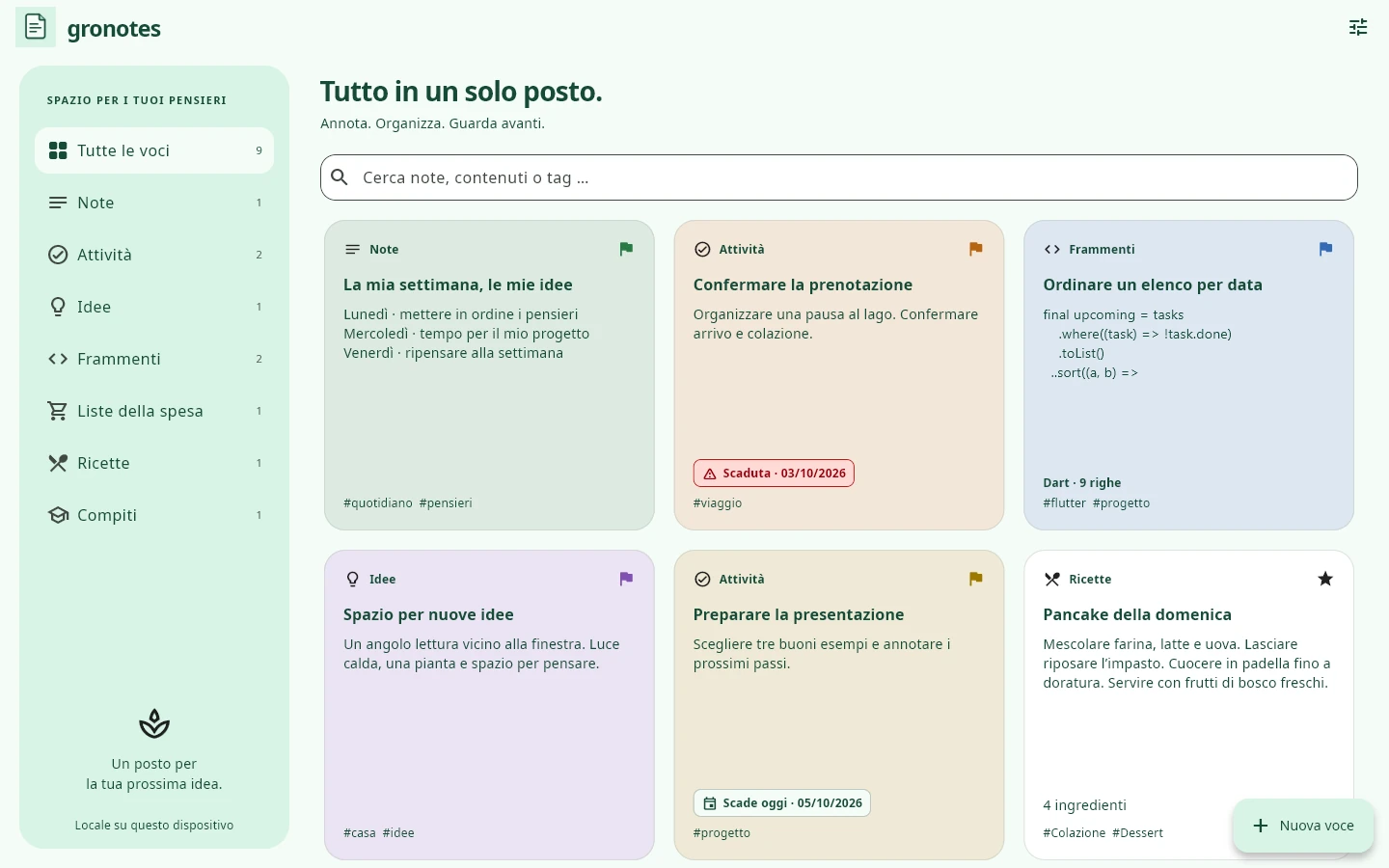Screen dimensions: 1389x868
Task: Click the yellow flag on 'Preparare la presentazione'
Action: pyautogui.click(x=975, y=579)
